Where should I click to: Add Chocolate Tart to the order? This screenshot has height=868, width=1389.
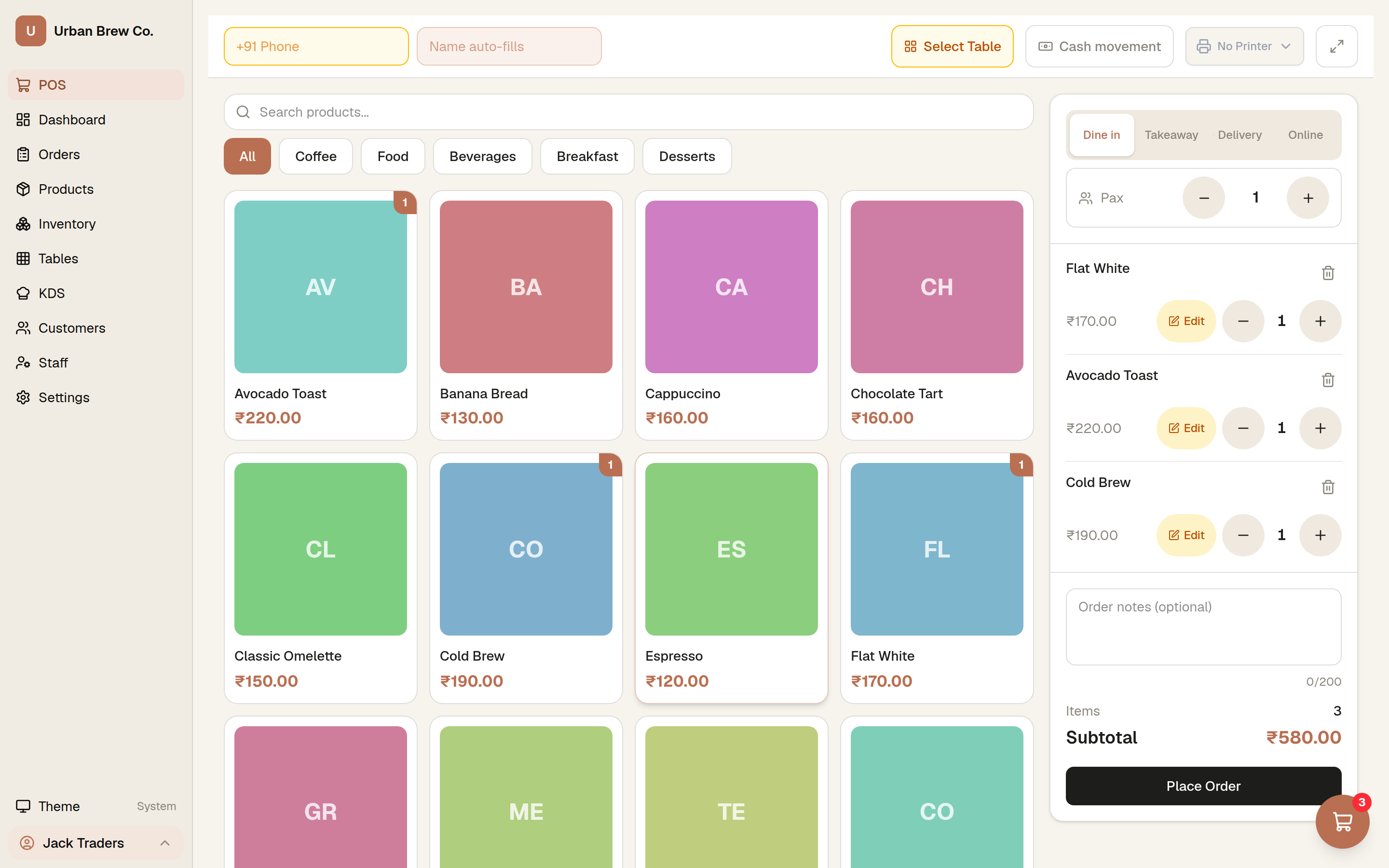point(937,315)
